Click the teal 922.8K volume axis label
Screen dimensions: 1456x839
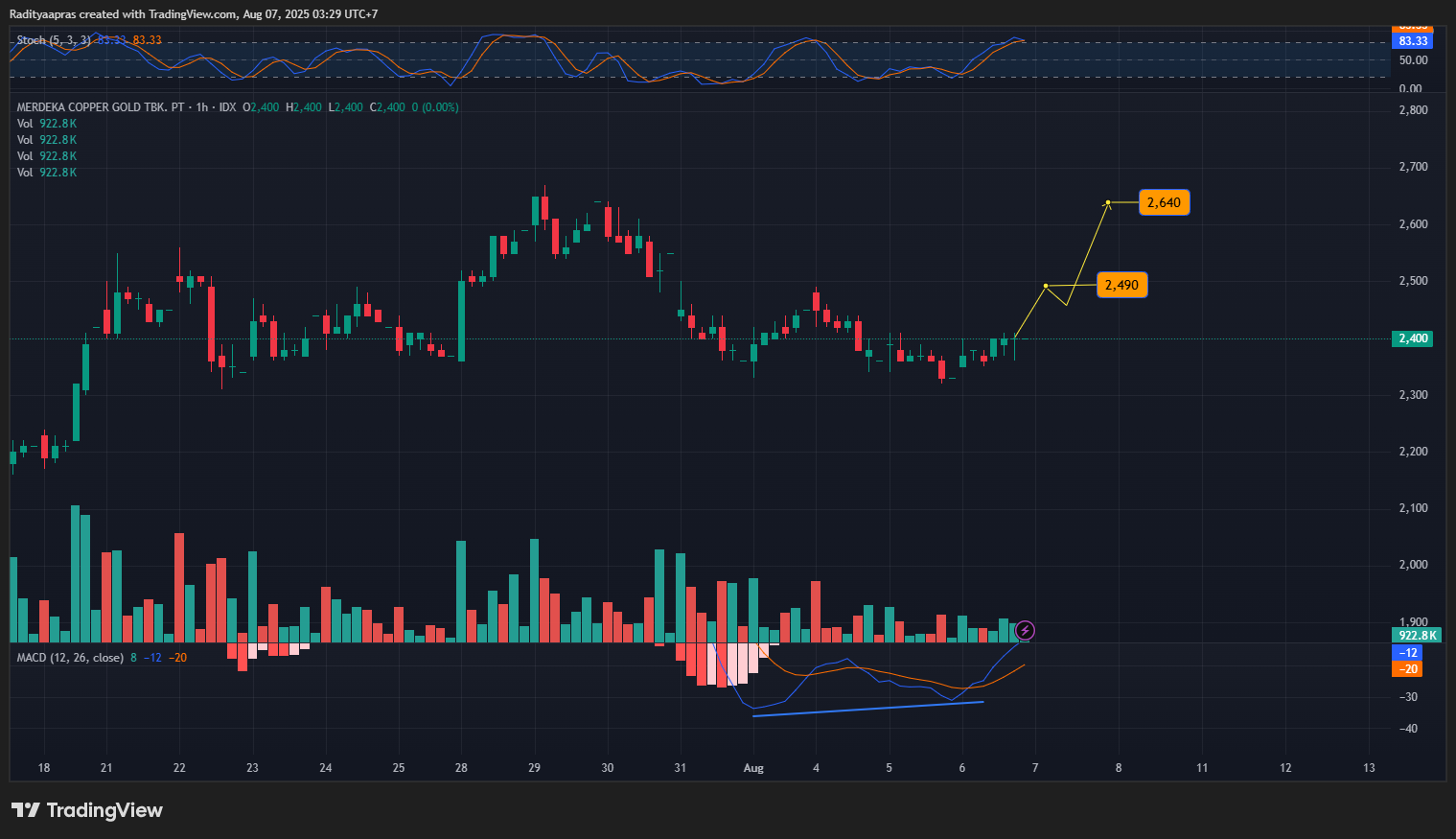pos(1417,635)
